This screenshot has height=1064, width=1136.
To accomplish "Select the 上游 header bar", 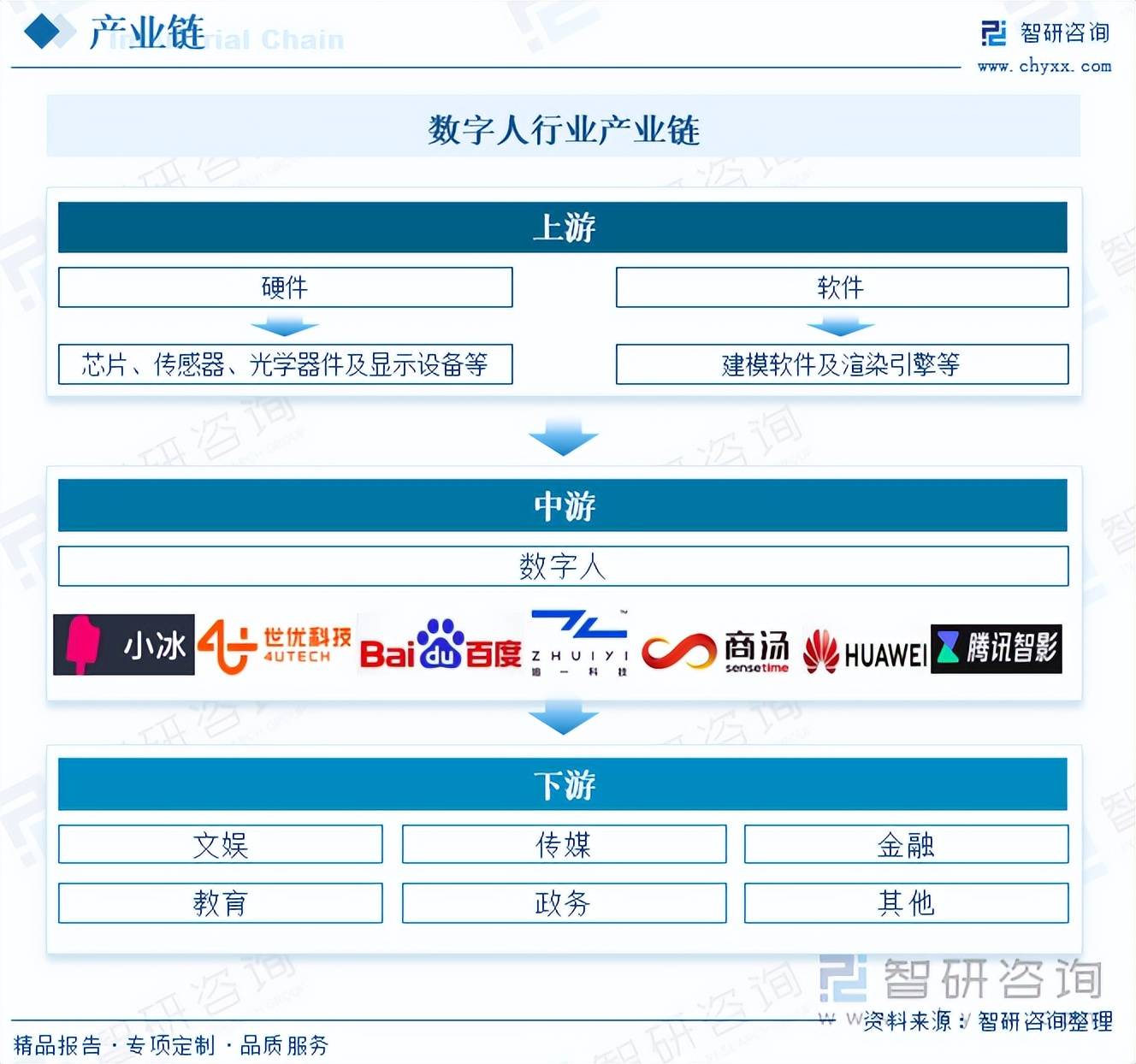I will (563, 228).
